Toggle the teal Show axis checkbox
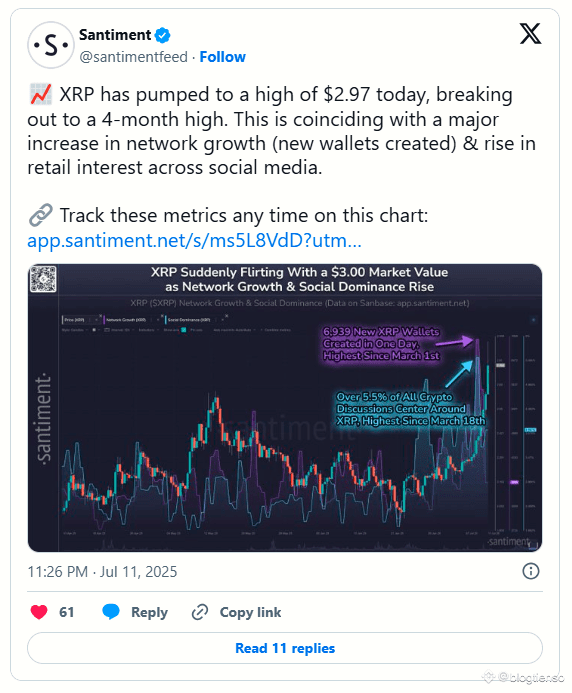The height and width of the screenshot is (693, 572). pos(183,330)
